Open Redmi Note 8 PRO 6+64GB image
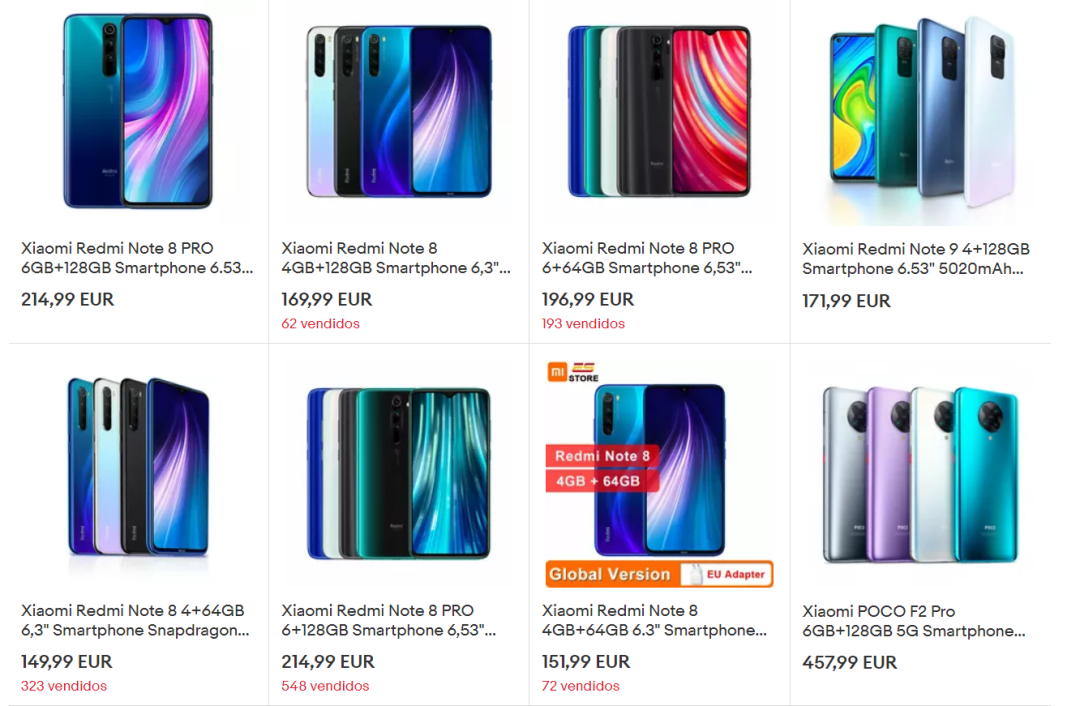The width and height of the screenshot is (1080, 706). (659, 111)
